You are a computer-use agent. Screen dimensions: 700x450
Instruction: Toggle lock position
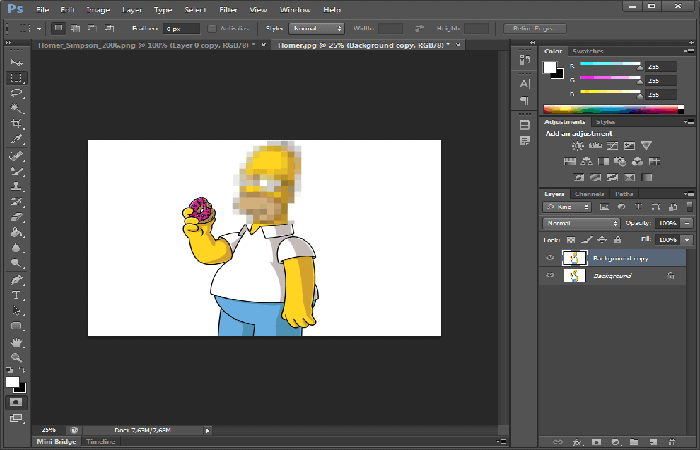pos(602,240)
